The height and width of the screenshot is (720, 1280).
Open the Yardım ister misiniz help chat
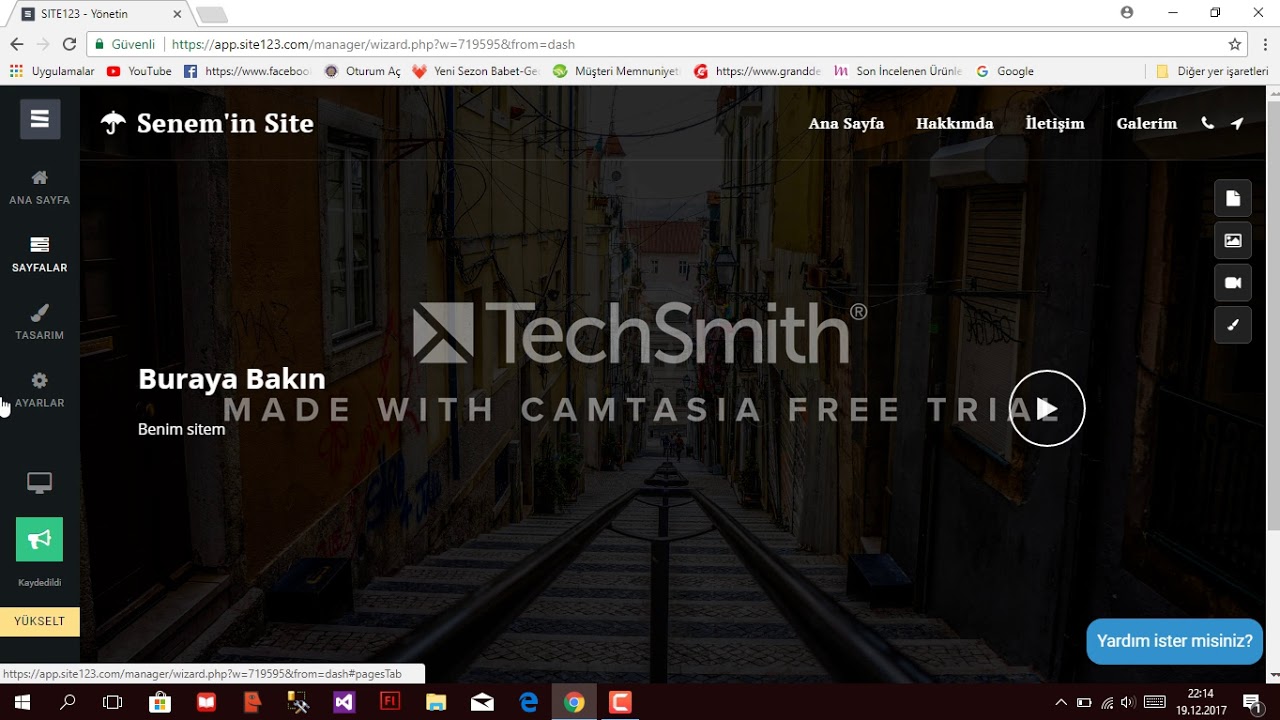click(1175, 641)
